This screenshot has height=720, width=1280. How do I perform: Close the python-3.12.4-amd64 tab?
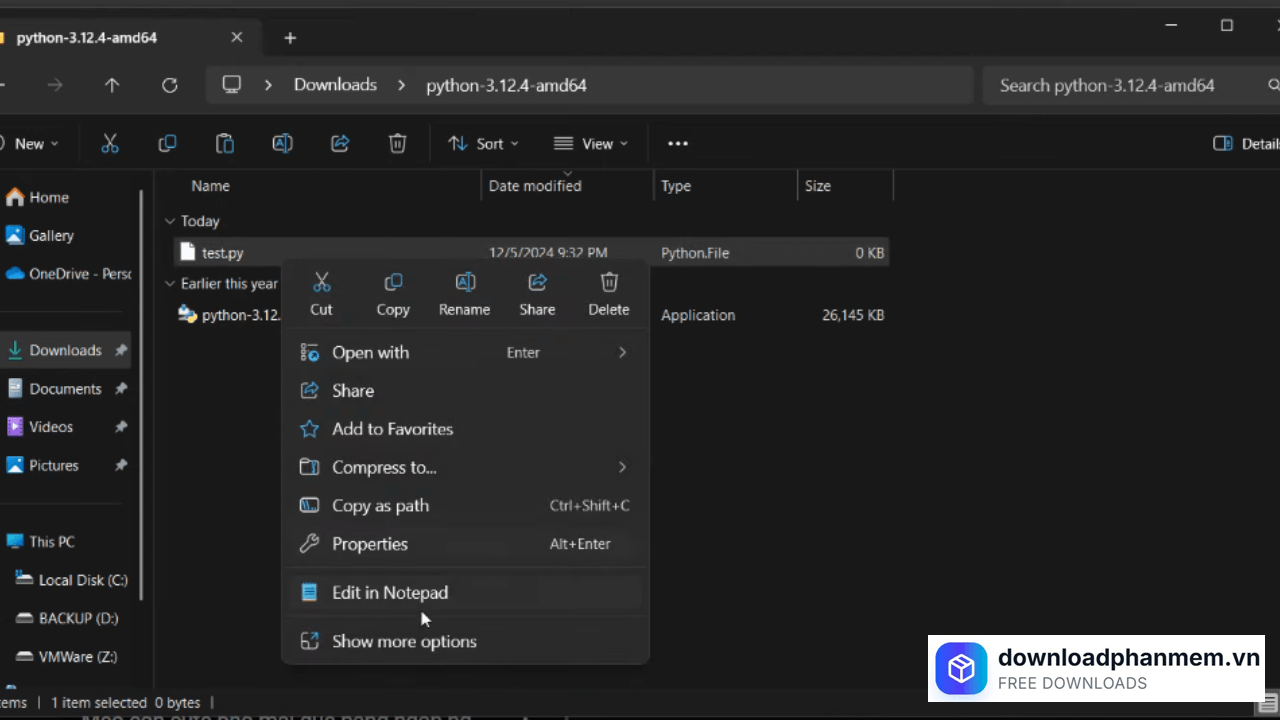pos(237,38)
